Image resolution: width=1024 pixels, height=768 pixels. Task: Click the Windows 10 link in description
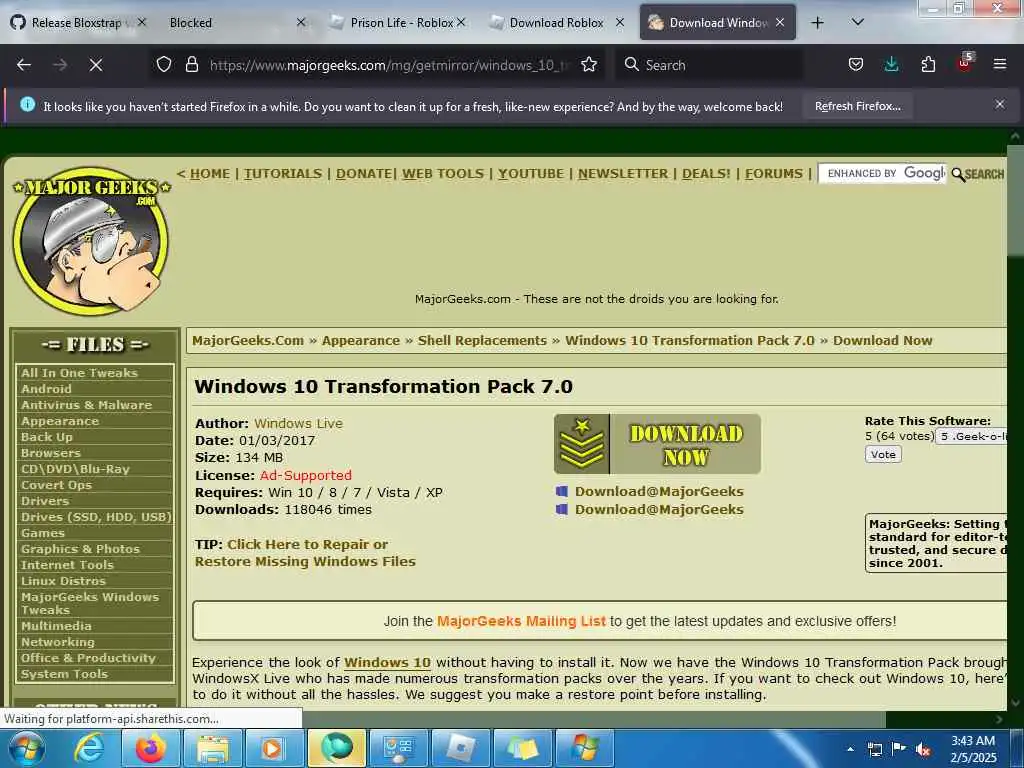387,662
